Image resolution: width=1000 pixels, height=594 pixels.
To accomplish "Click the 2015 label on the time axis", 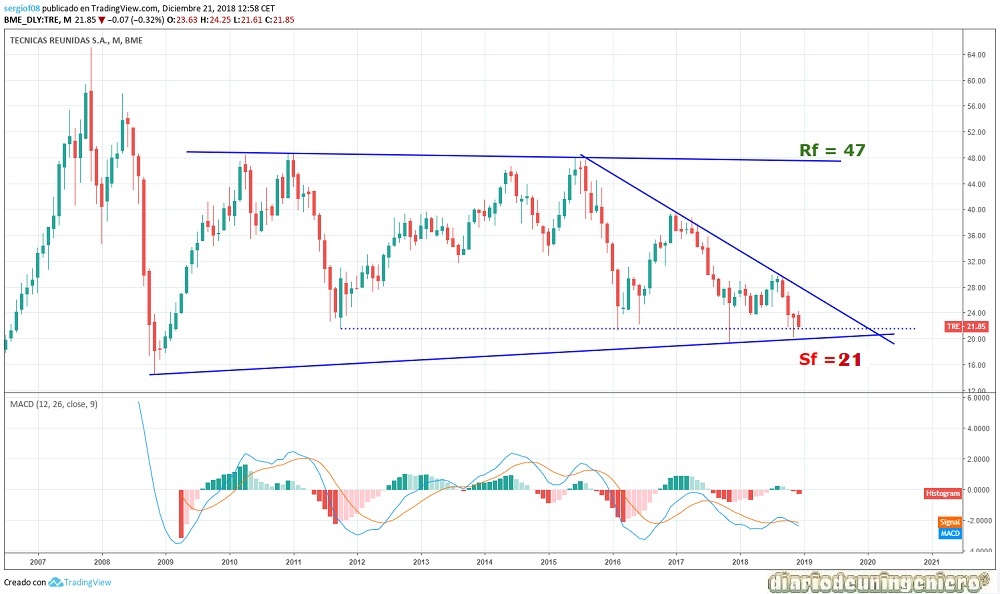I will [548, 562].
